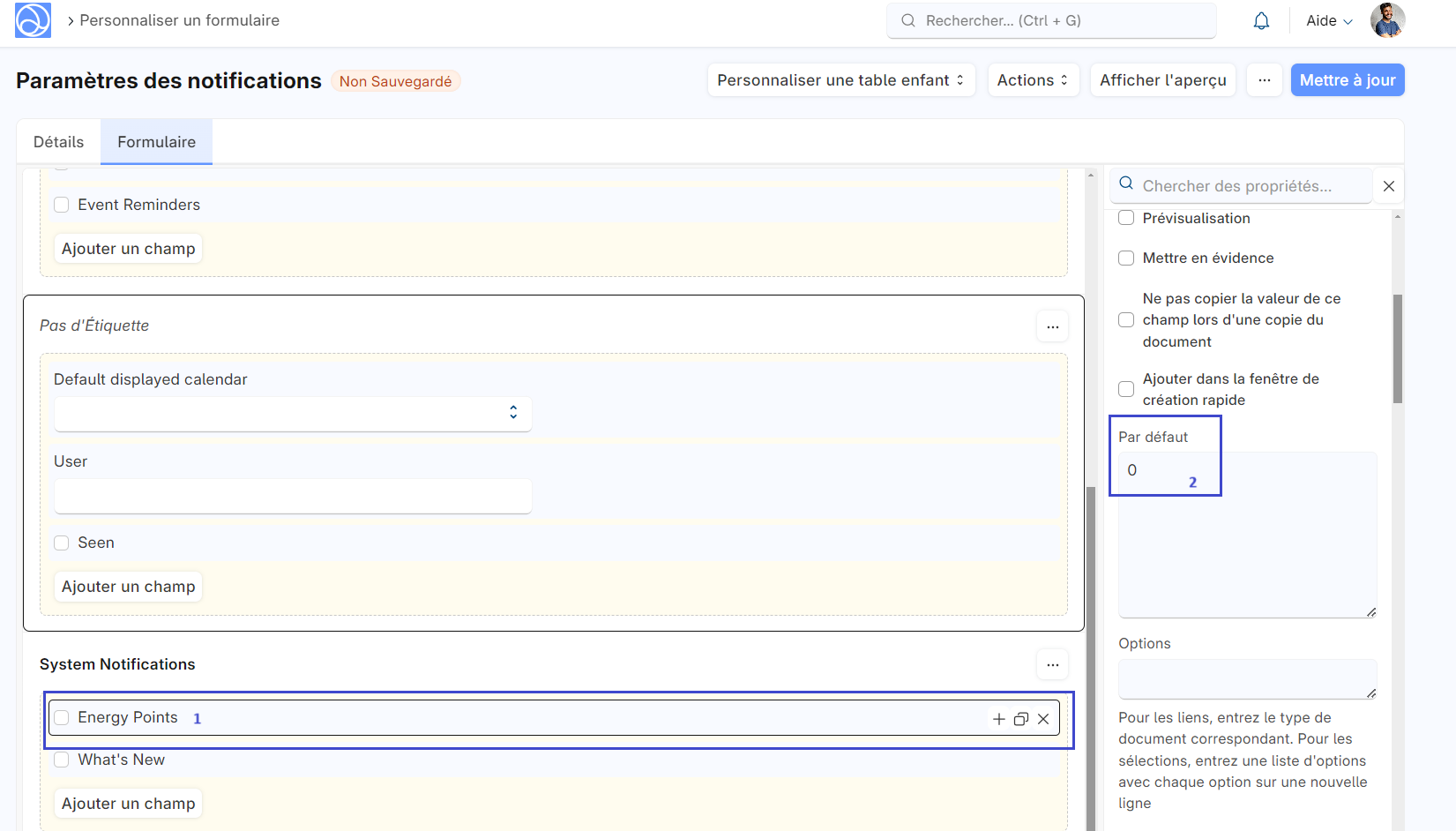Screen dimensions: 1456x831
Task: Open the Personnaliser une table enfant dropdown
Action: coord(840,79)
